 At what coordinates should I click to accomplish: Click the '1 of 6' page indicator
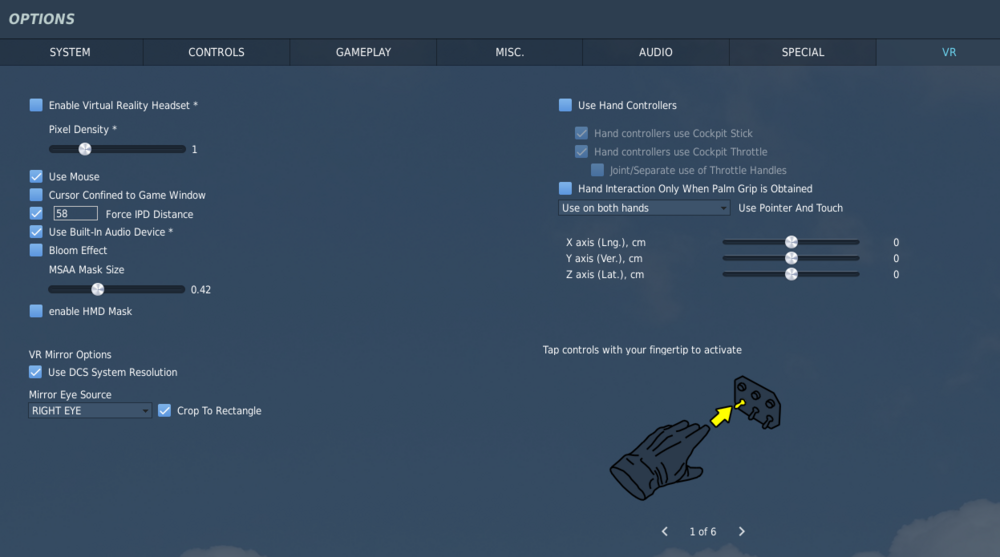click(x=703, y=531)
